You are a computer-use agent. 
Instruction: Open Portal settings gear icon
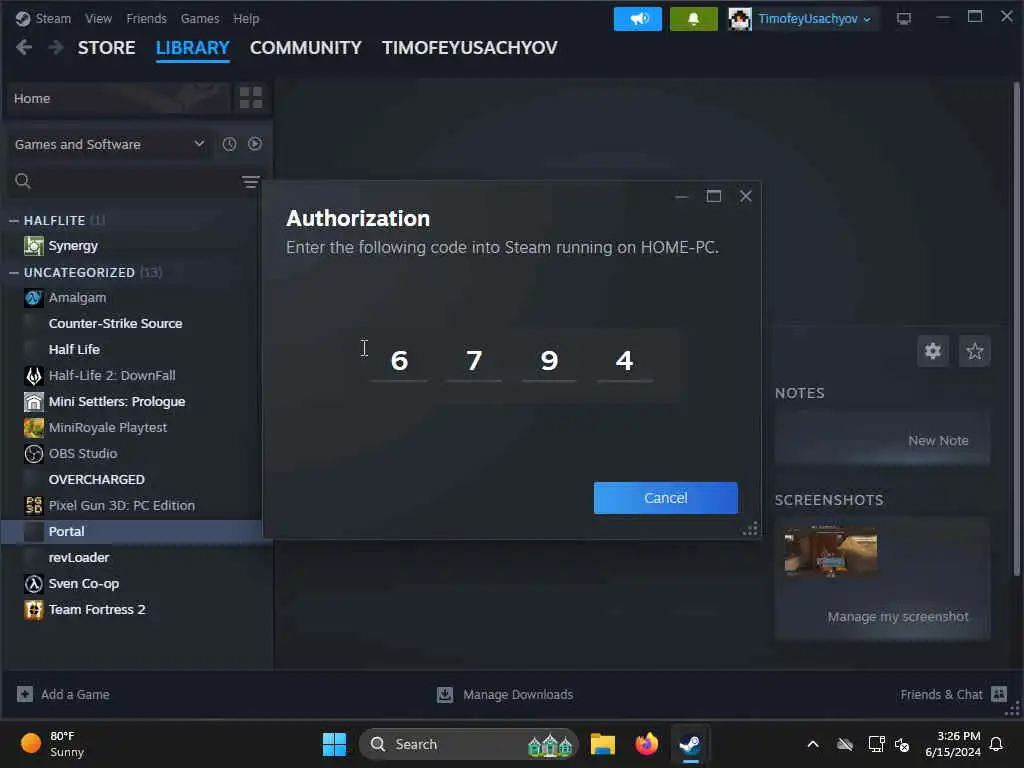[933, 351]
